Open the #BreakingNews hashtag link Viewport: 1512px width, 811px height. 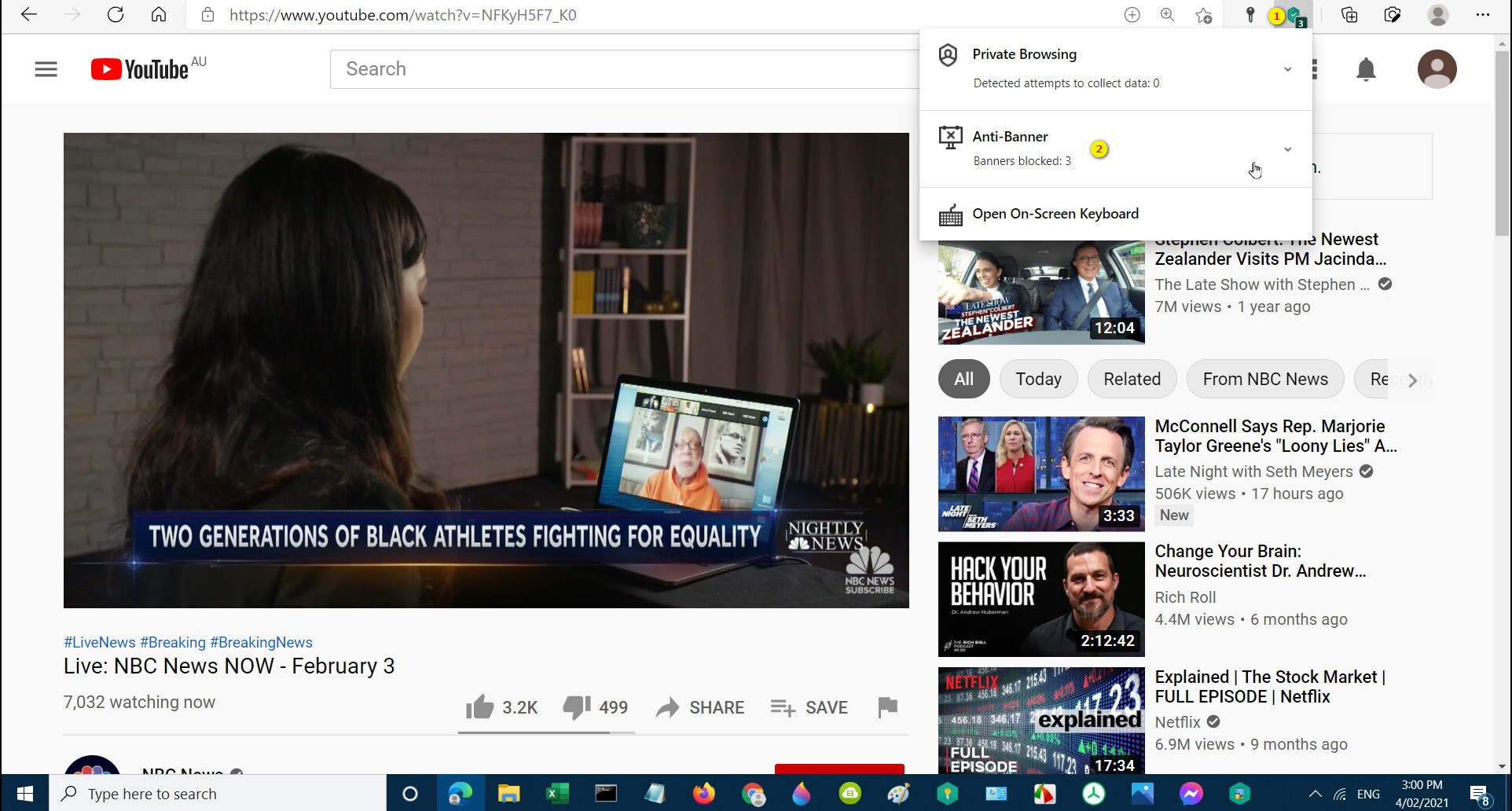262,643
